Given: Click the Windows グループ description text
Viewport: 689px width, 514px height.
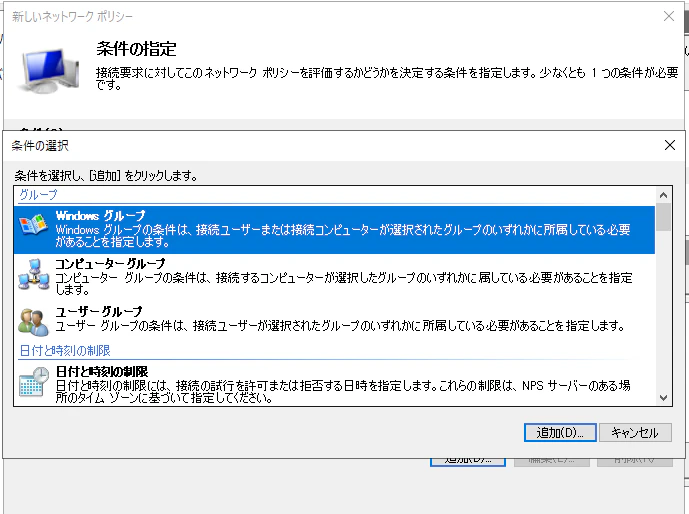Looking at the screenshot, I should click(x=343, y=235).
